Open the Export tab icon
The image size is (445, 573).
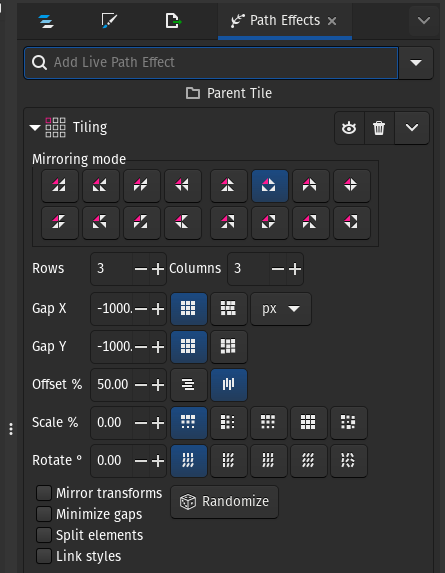pyautogui.click(x=173, y=21)
